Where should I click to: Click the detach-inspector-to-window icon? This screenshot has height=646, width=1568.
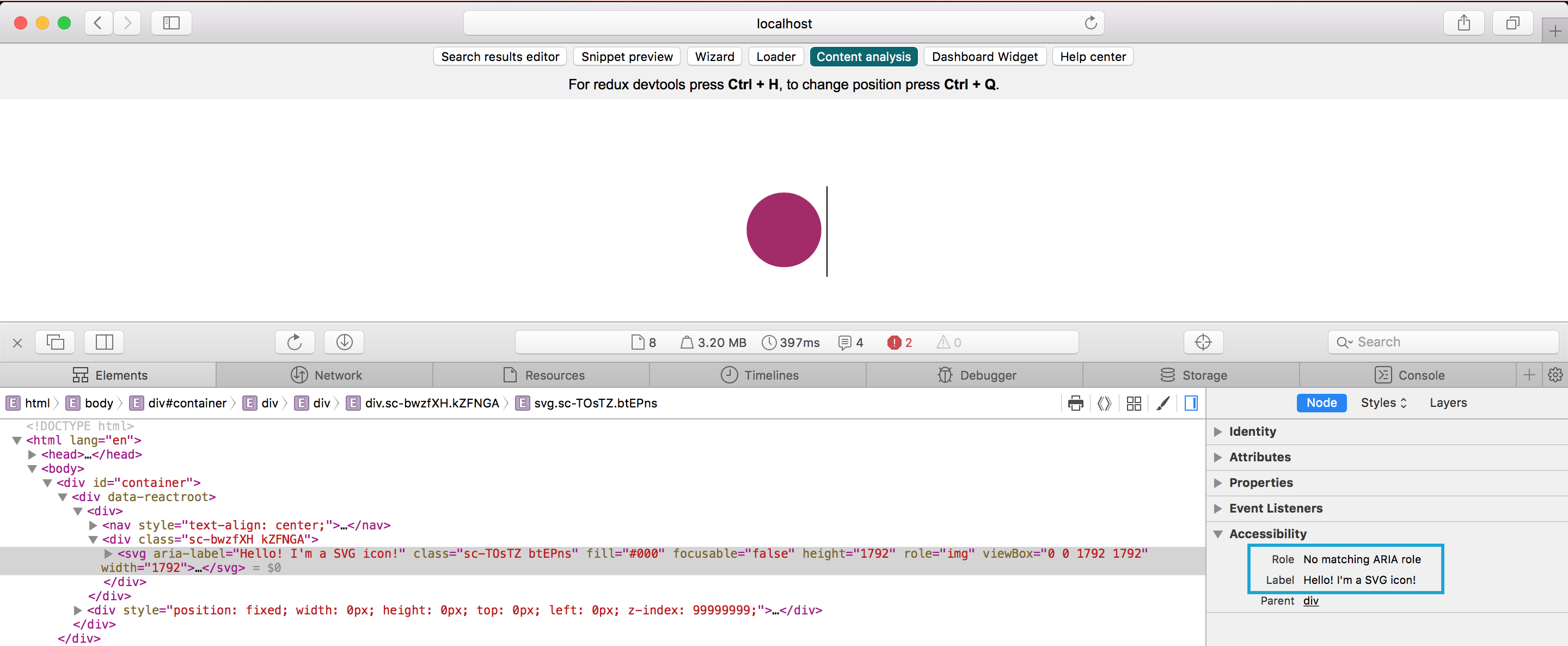(x=55, y=342)
